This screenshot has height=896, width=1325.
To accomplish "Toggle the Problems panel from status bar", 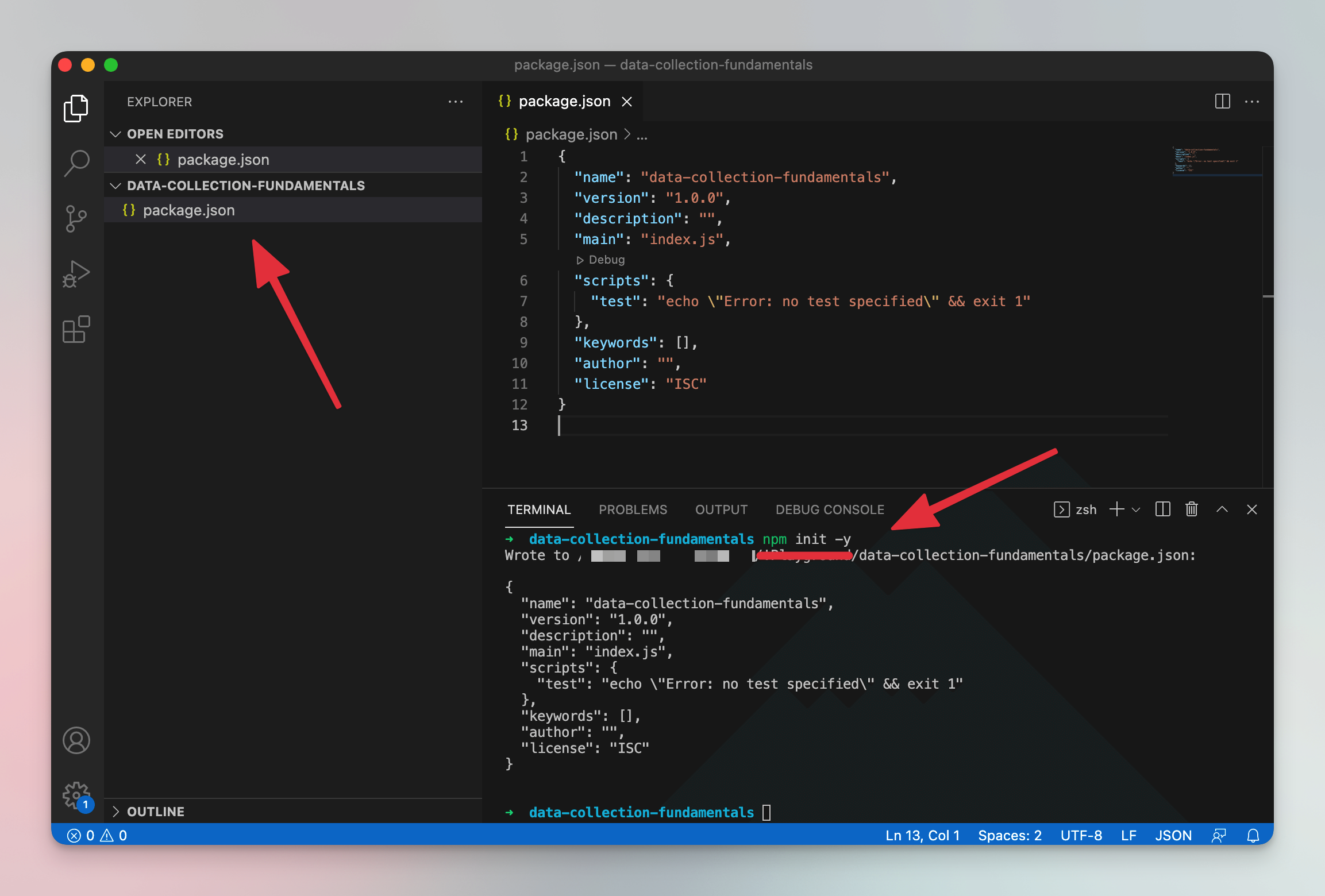I will coord(97,835).
